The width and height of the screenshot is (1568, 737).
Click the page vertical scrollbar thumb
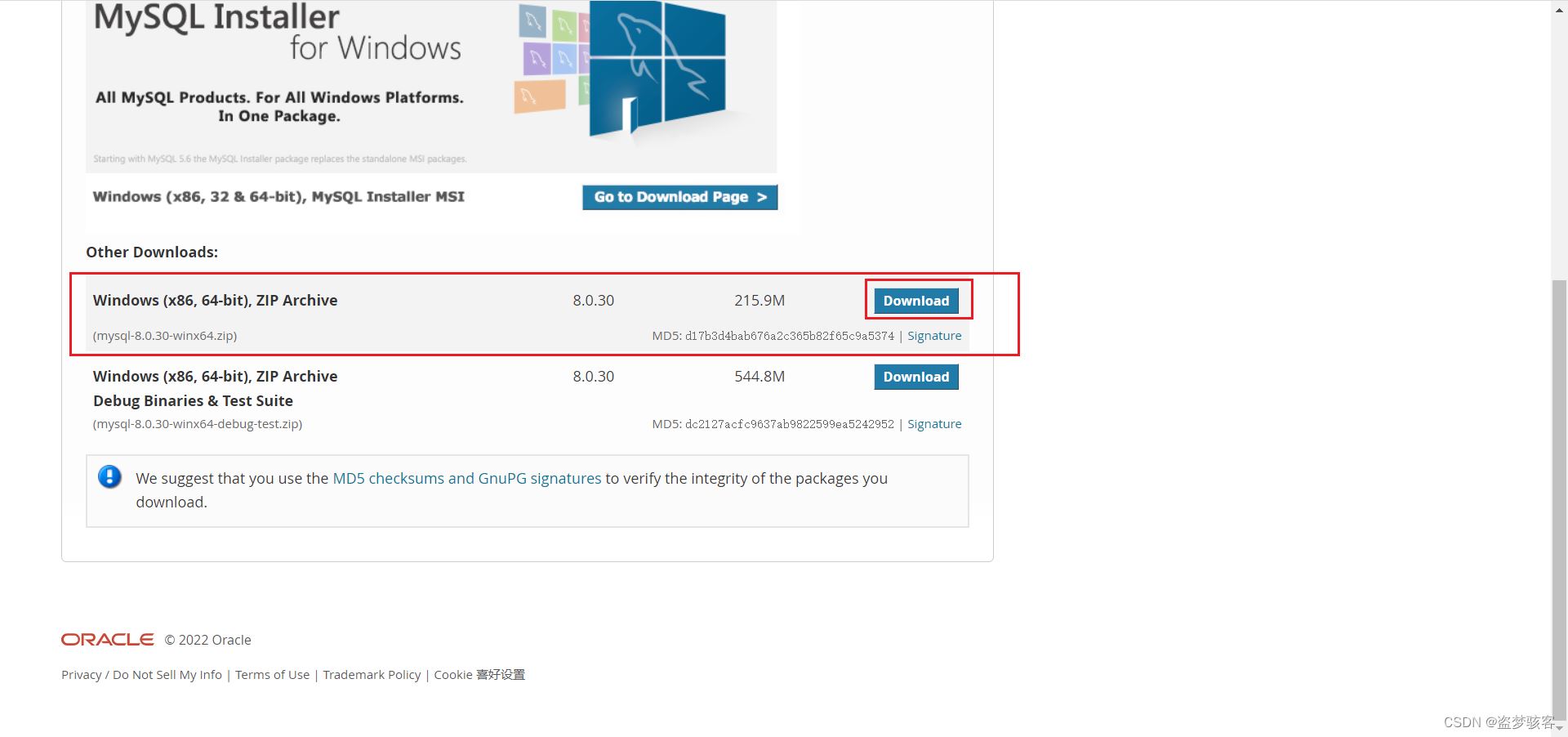[1559, 498]
